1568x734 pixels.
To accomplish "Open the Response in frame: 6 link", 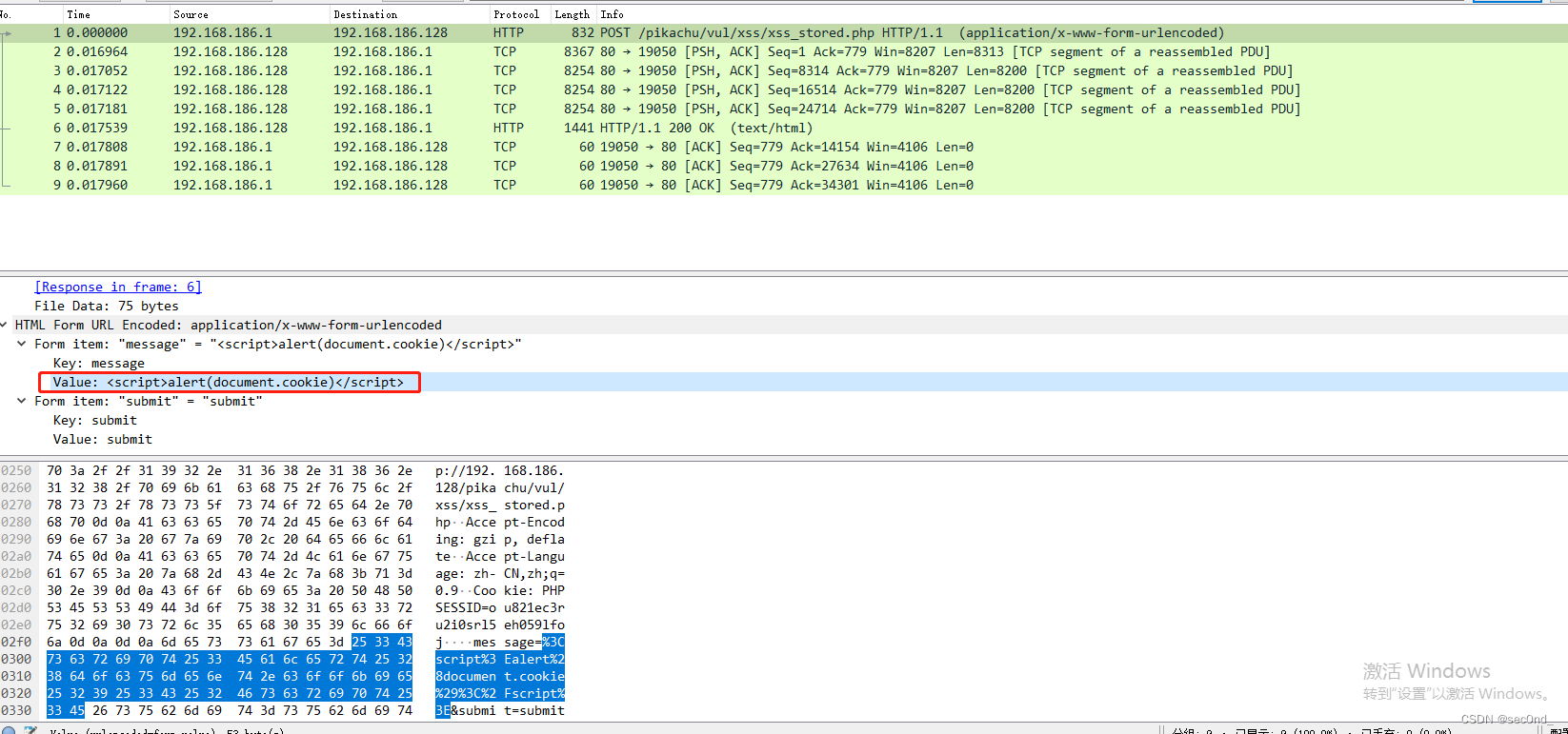I will pos(118,287).
